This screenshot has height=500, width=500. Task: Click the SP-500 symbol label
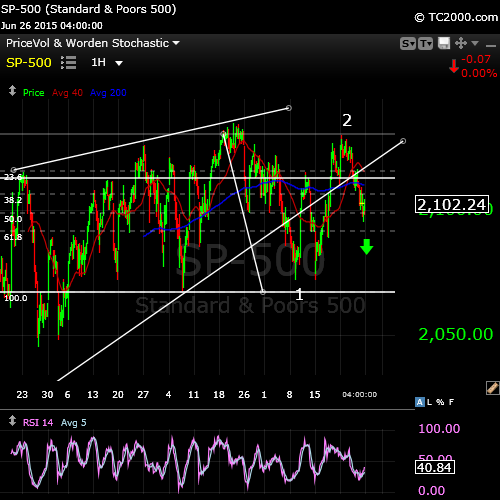point(29,63)
